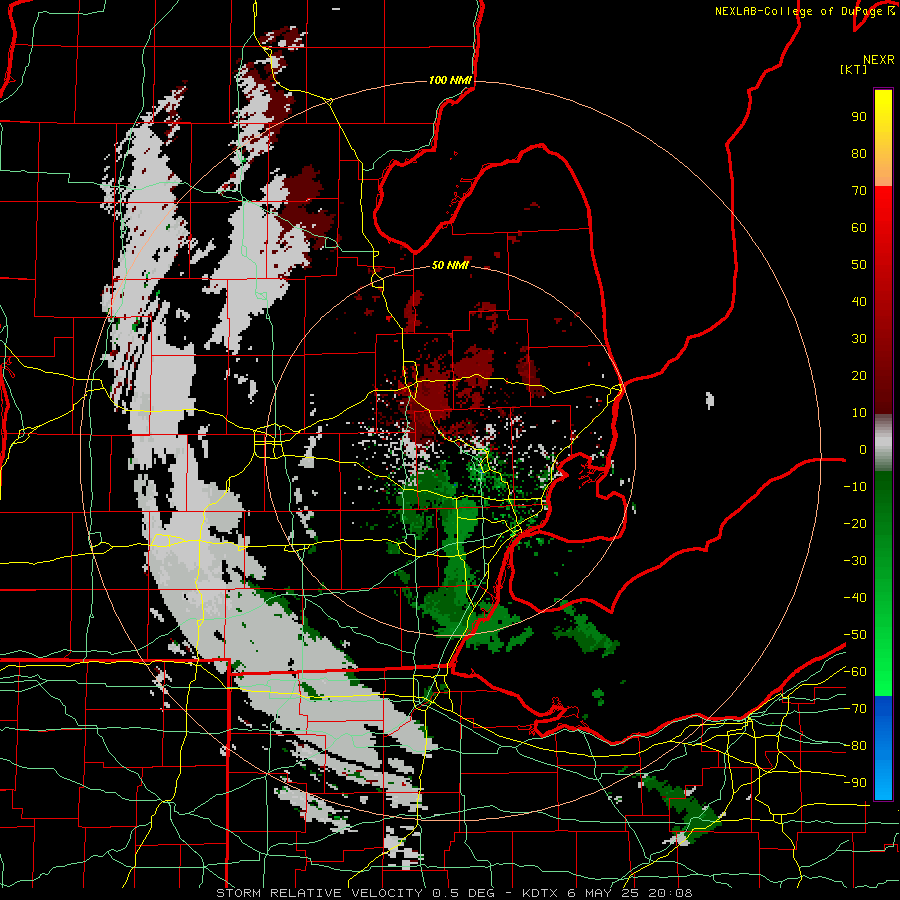Image resolution: width=900 pixels, height=900 pixels.
Task: Pick the light blue segment near -90 on color bar
Action: [883, 781]
